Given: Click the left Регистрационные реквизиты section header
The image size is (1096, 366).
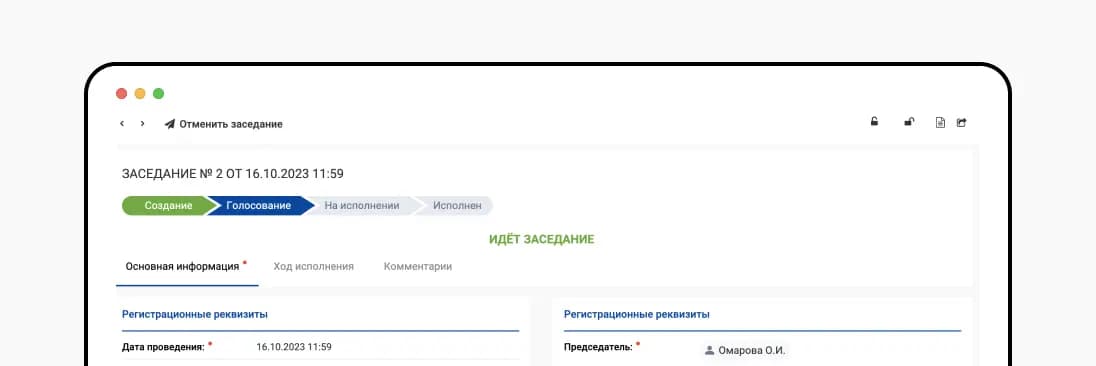Looking at the screenshot, I should [x=195, y=314].
